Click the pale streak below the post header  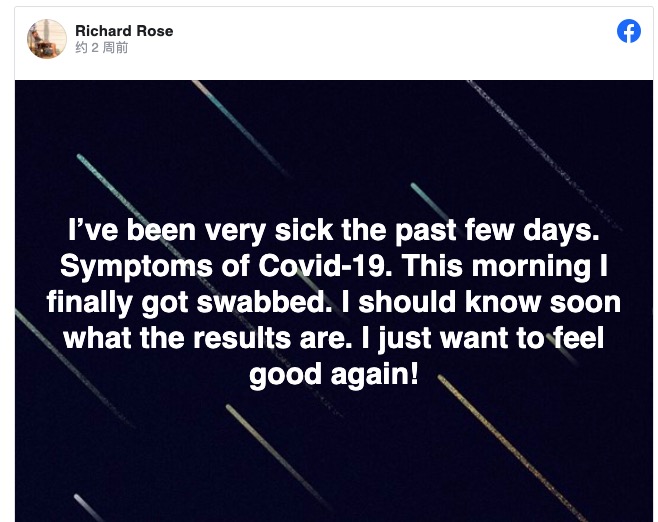coord(241,127)
